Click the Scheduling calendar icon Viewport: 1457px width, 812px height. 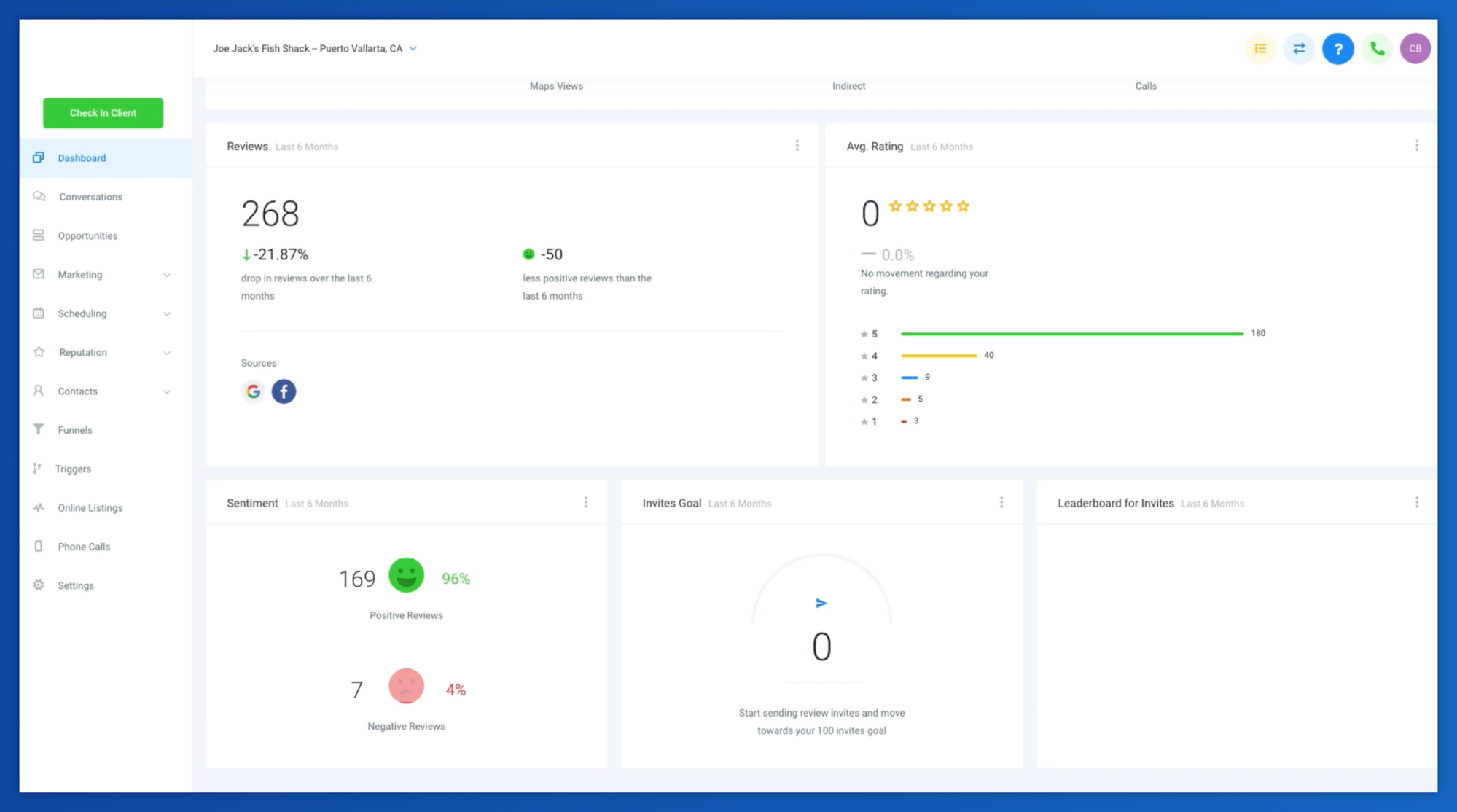pyautogui.click(x=39, y=313)
